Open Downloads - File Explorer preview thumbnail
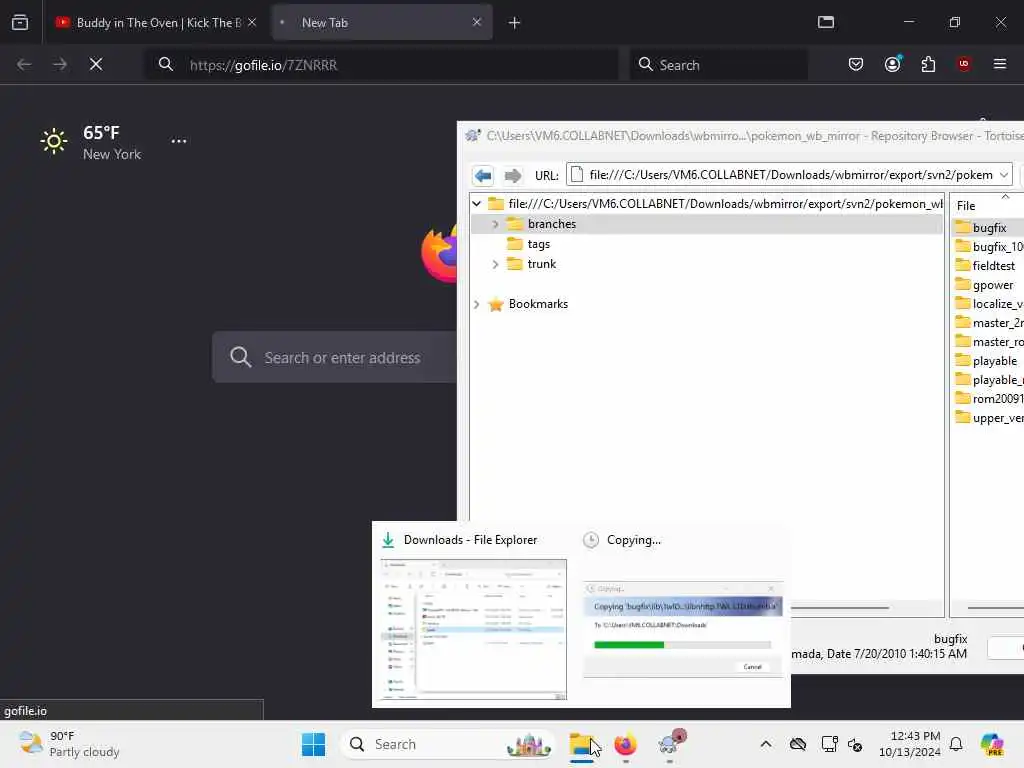Screen dimensions: 1024x768 473,629
